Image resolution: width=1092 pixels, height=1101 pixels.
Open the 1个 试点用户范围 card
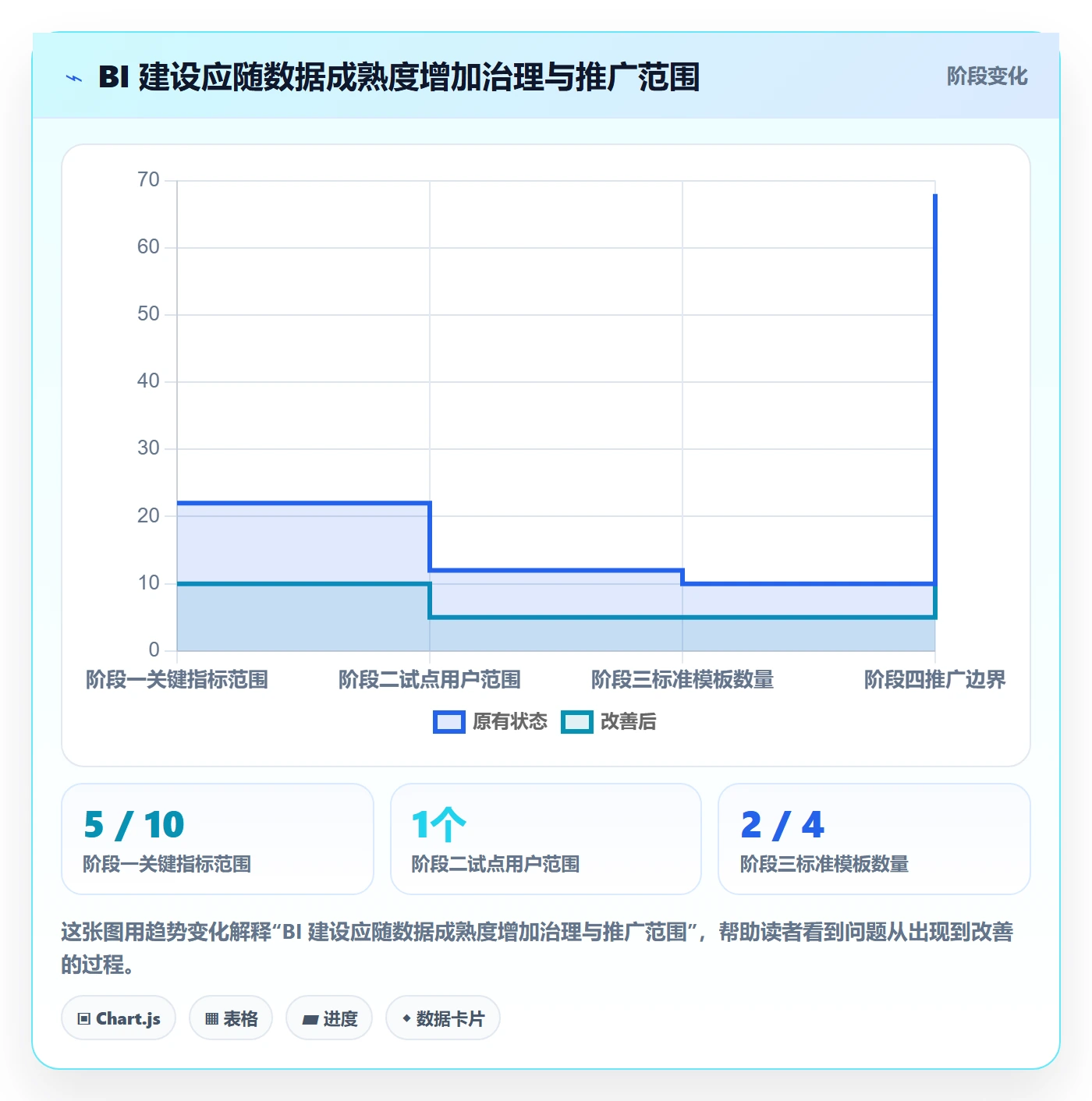pyautogui.click(x=546, y=839)
